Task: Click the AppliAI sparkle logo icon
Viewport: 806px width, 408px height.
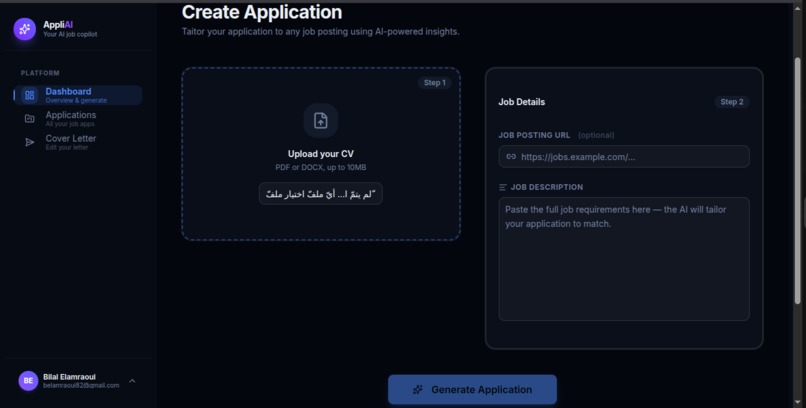Action: (x=25, y=29)
